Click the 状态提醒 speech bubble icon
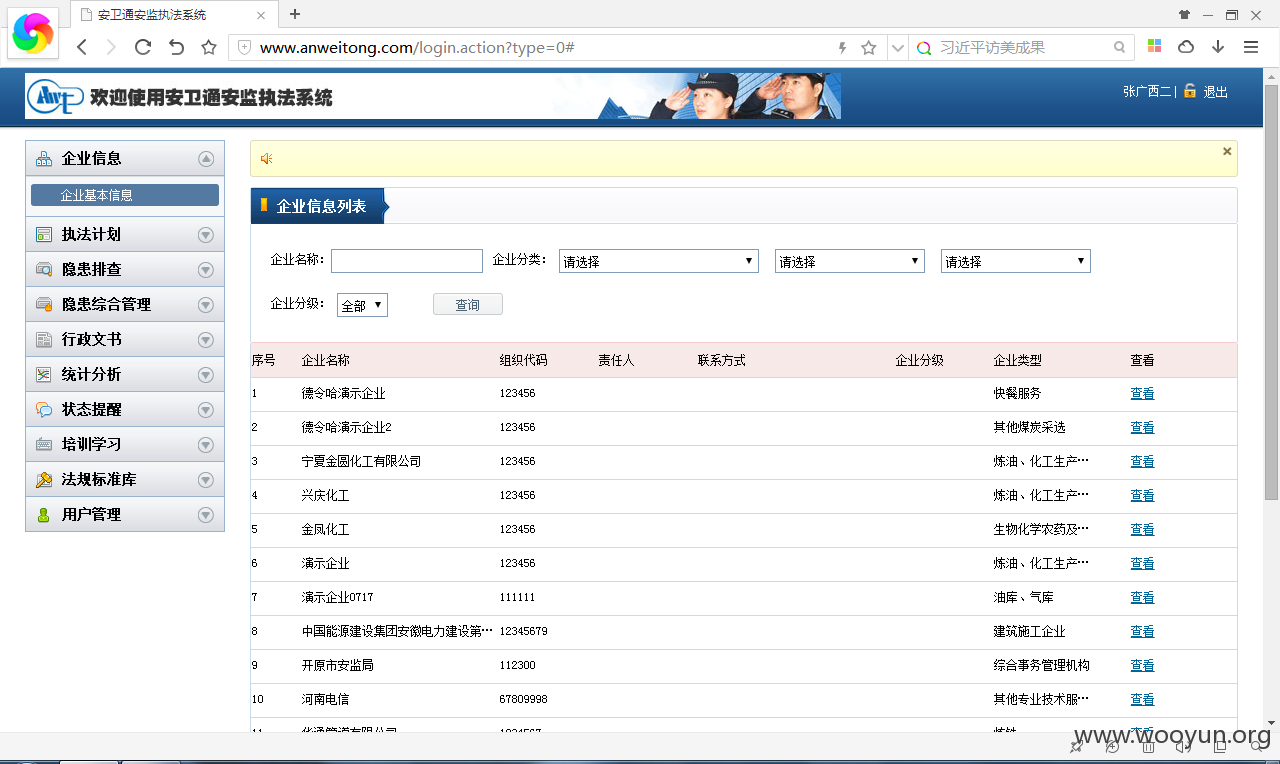The width and height of the screenshot is (1280, 764). point(44,409)
